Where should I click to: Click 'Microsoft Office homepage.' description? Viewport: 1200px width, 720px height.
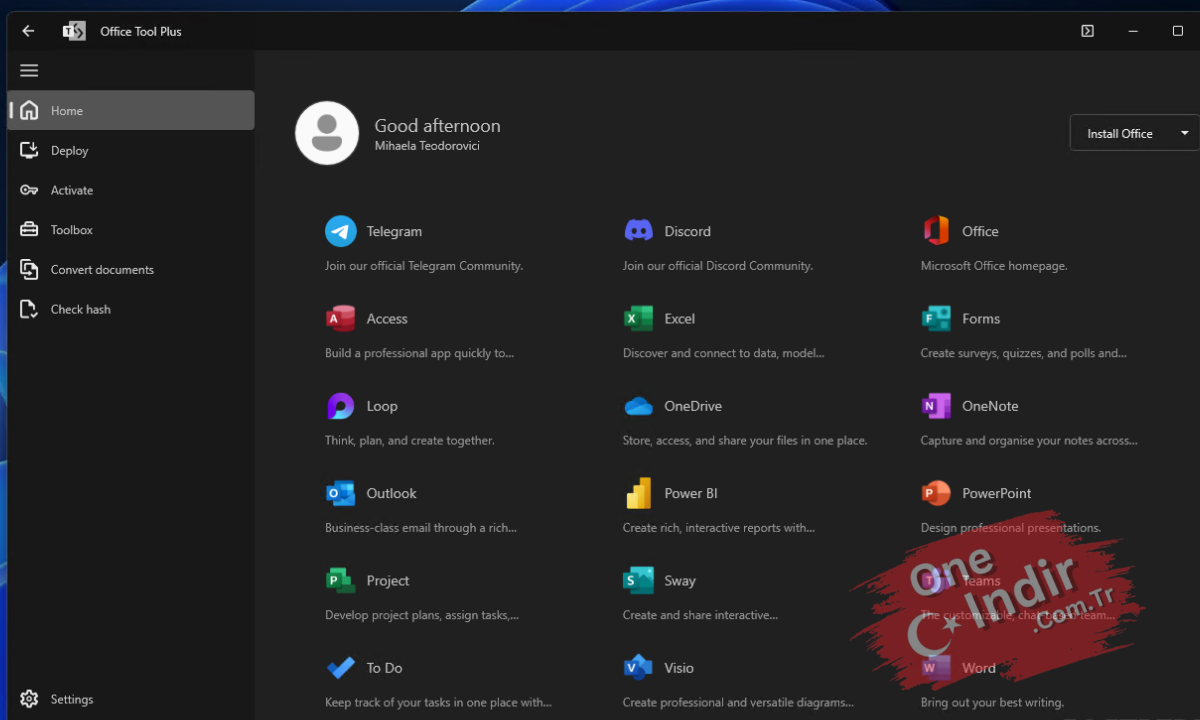click(x=994, y=266)
